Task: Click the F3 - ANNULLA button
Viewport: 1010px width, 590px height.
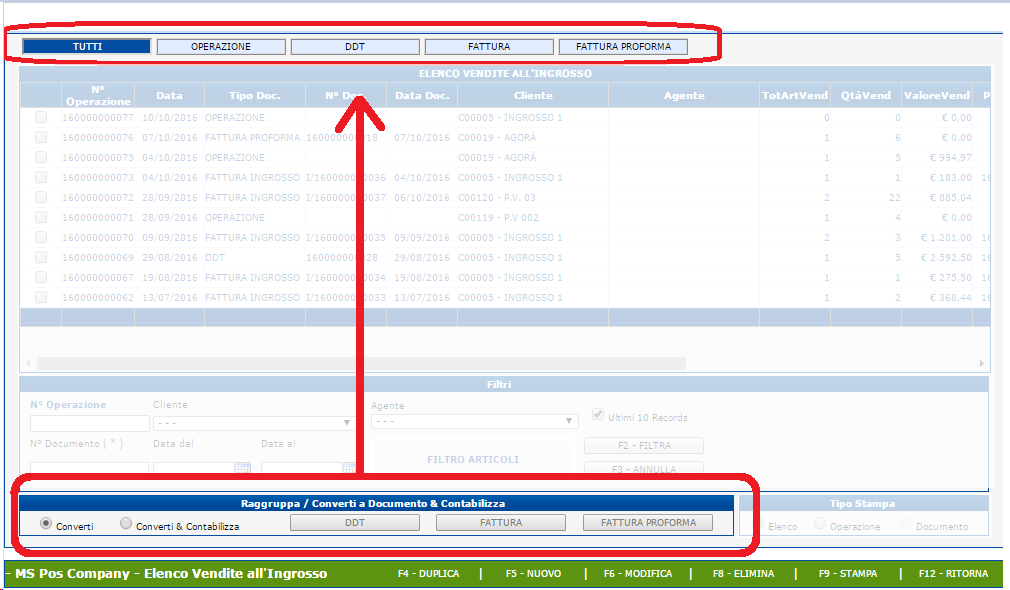Action: tap(644, 468)
